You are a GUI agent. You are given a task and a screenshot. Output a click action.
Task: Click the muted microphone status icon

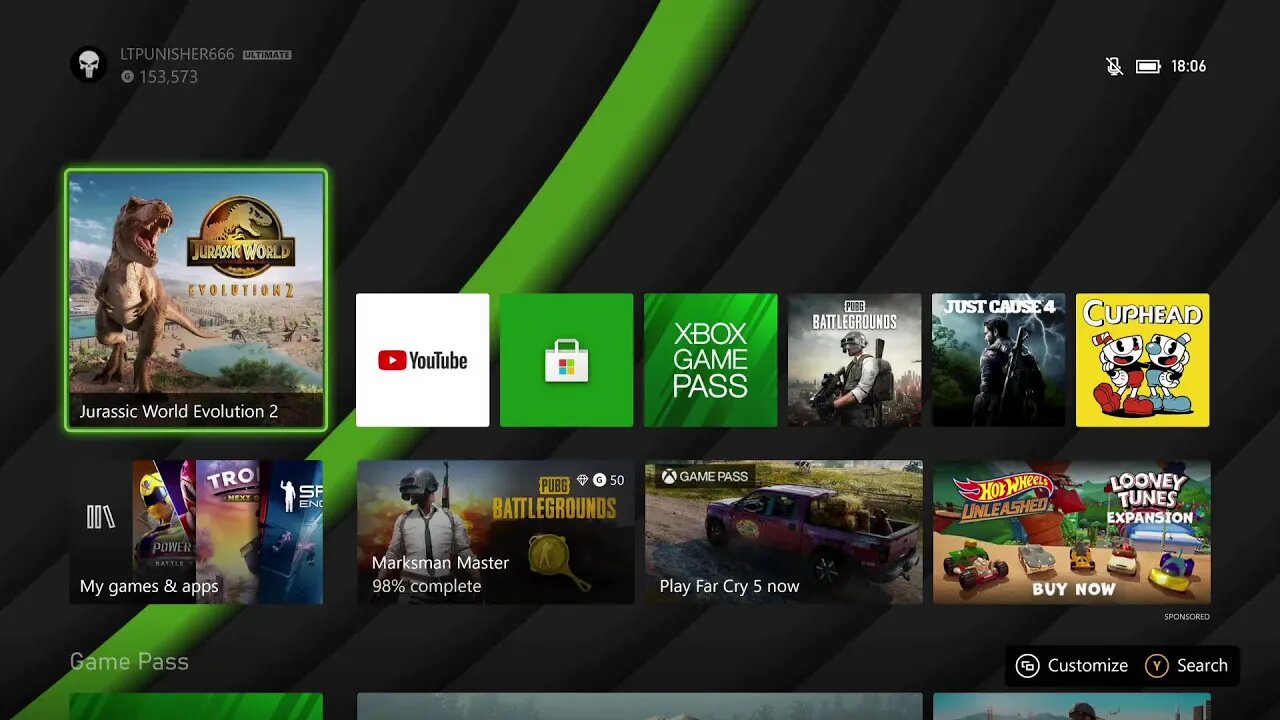pos(1114,66)
